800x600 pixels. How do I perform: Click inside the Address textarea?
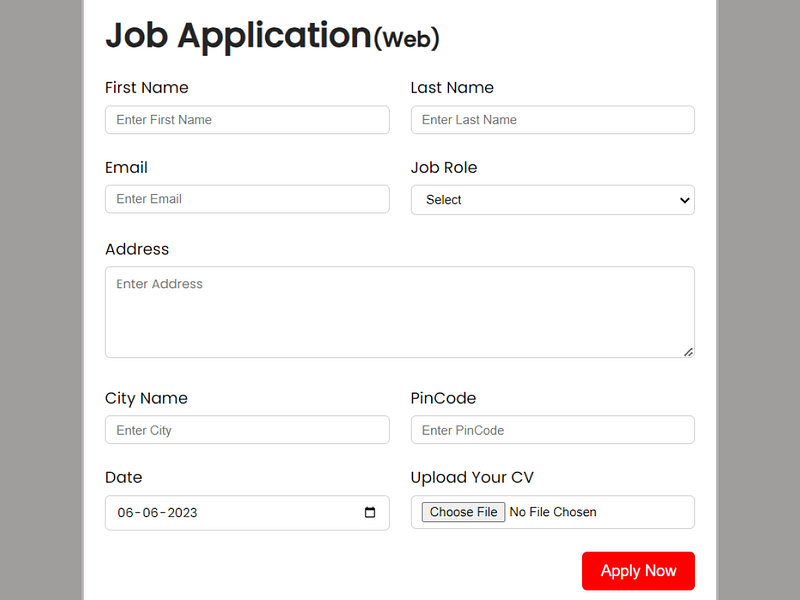pyautogui.click(x=400, y=310)
